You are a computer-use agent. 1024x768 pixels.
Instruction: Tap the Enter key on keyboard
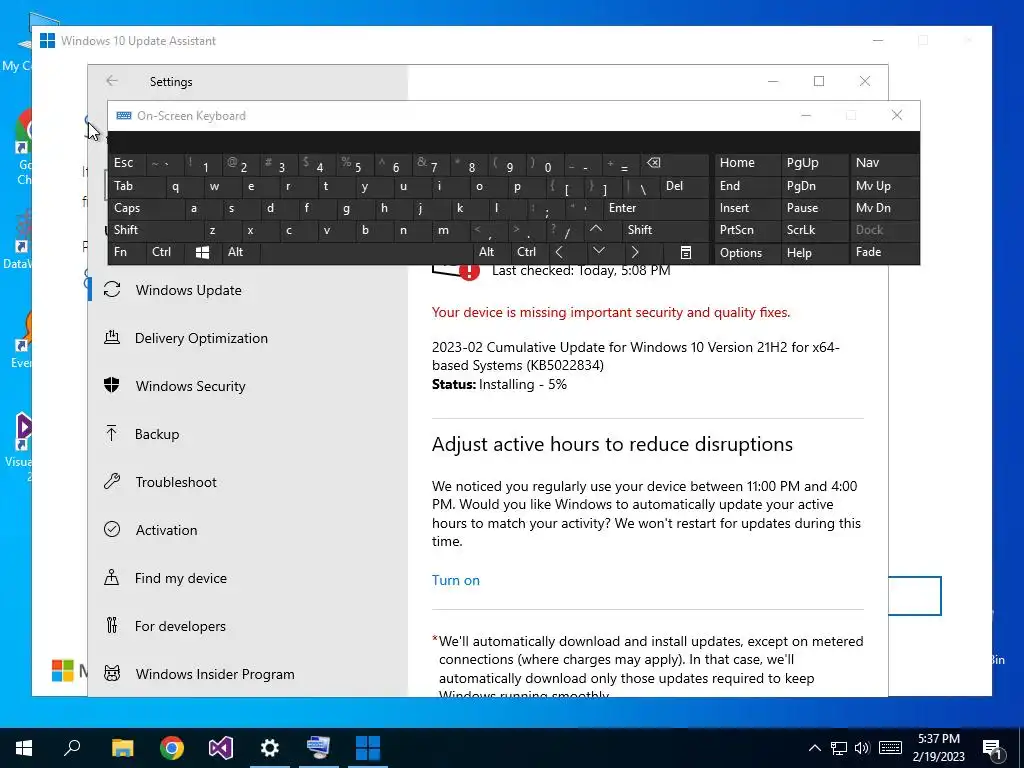coord(656,208)
